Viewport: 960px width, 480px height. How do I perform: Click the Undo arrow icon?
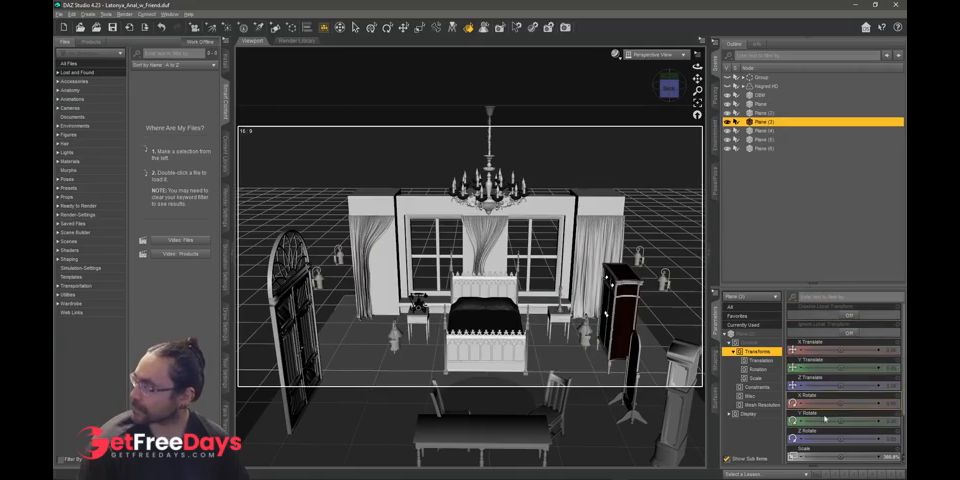coord(161,28)
